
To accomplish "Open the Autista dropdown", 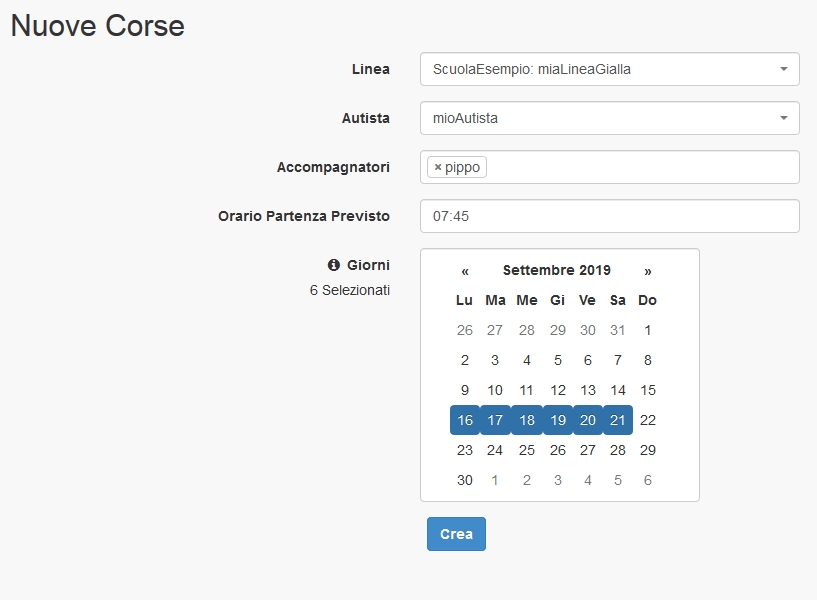I will (x=609, y=118).
